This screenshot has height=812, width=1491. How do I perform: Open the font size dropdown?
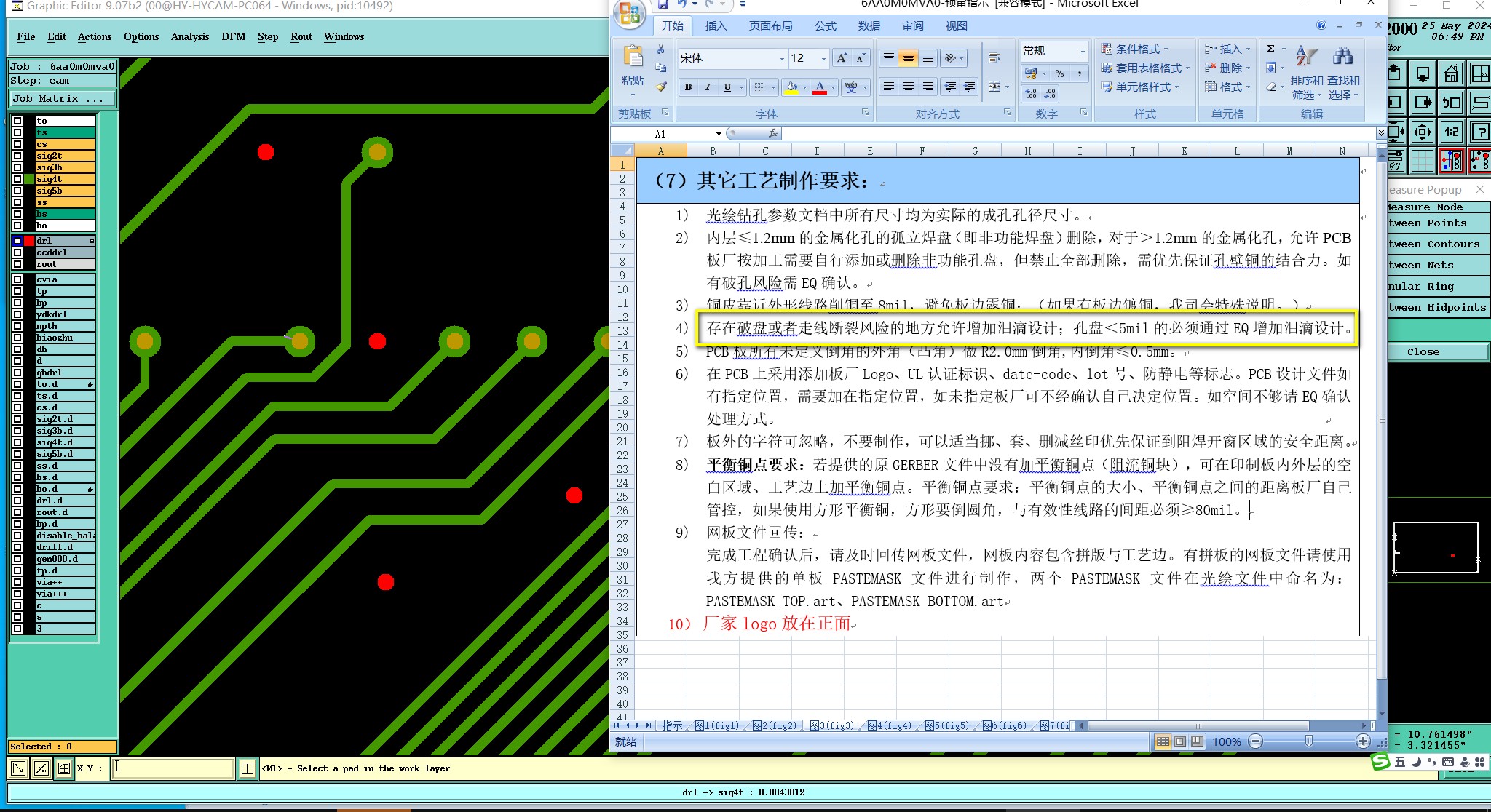[823, 59]
